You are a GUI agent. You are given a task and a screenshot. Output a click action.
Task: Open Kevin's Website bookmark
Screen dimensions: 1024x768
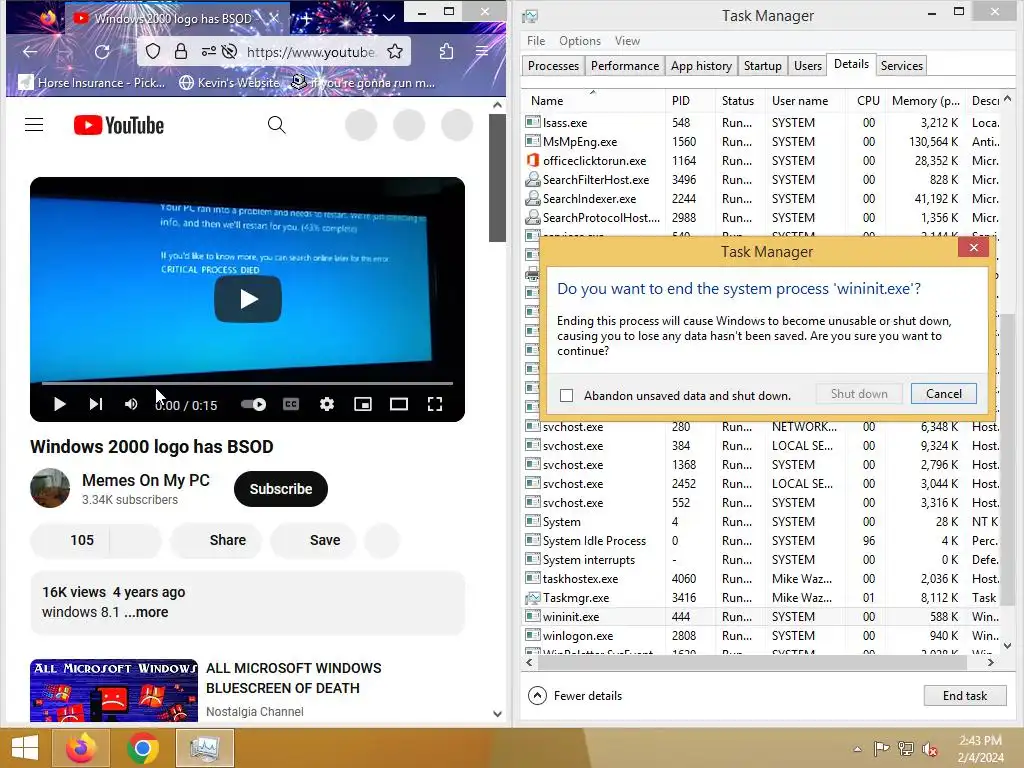[x=230, y=82]
